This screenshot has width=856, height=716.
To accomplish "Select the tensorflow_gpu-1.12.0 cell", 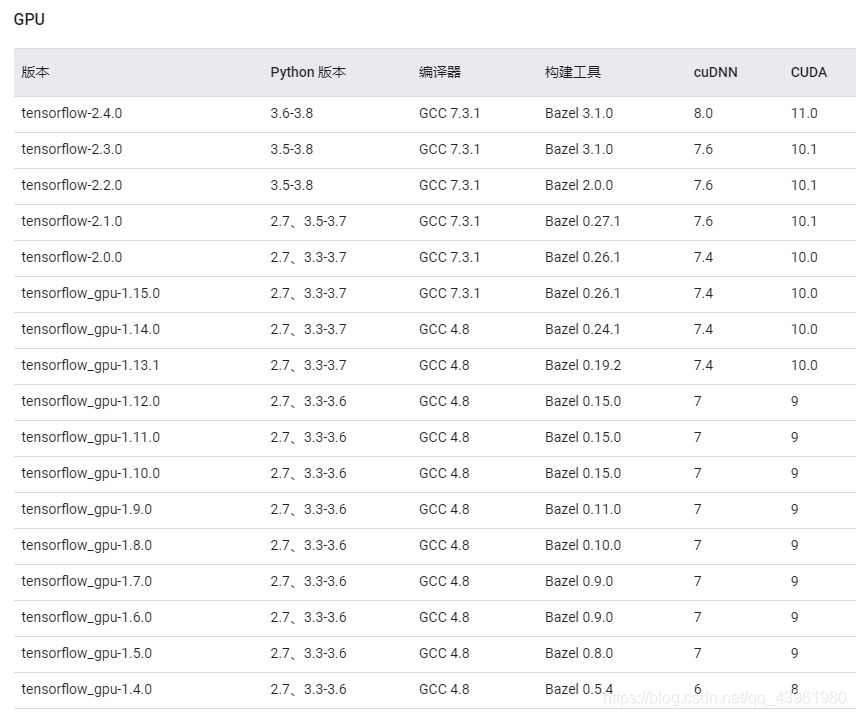I will [91, 402].
